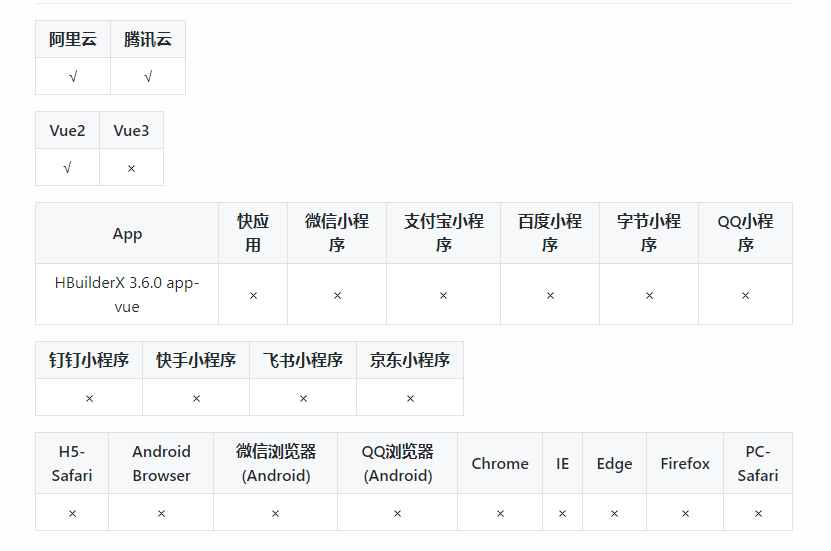The height and width of the screenshot is (551, 831).
Task: Click the Firefox column header
Action: 685,464
